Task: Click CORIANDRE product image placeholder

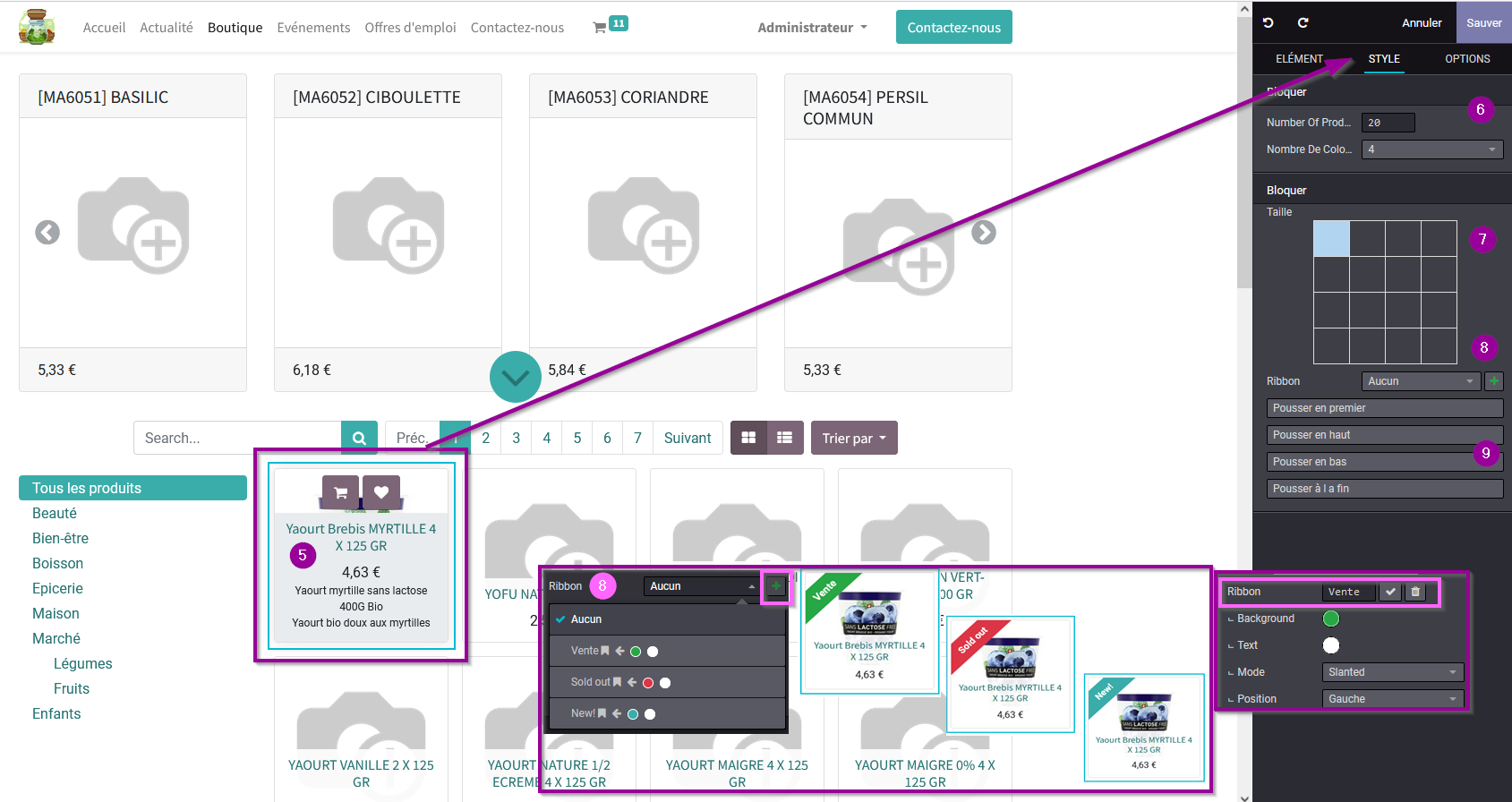Action: coord(644,226)
